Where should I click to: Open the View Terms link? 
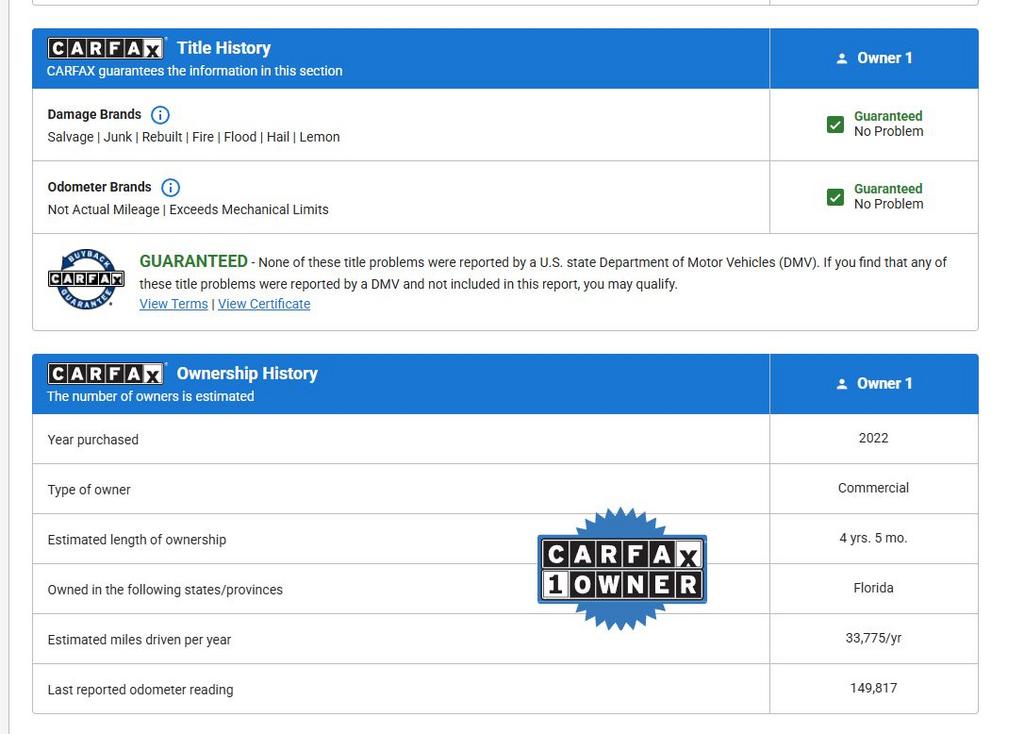coord(174,304)
